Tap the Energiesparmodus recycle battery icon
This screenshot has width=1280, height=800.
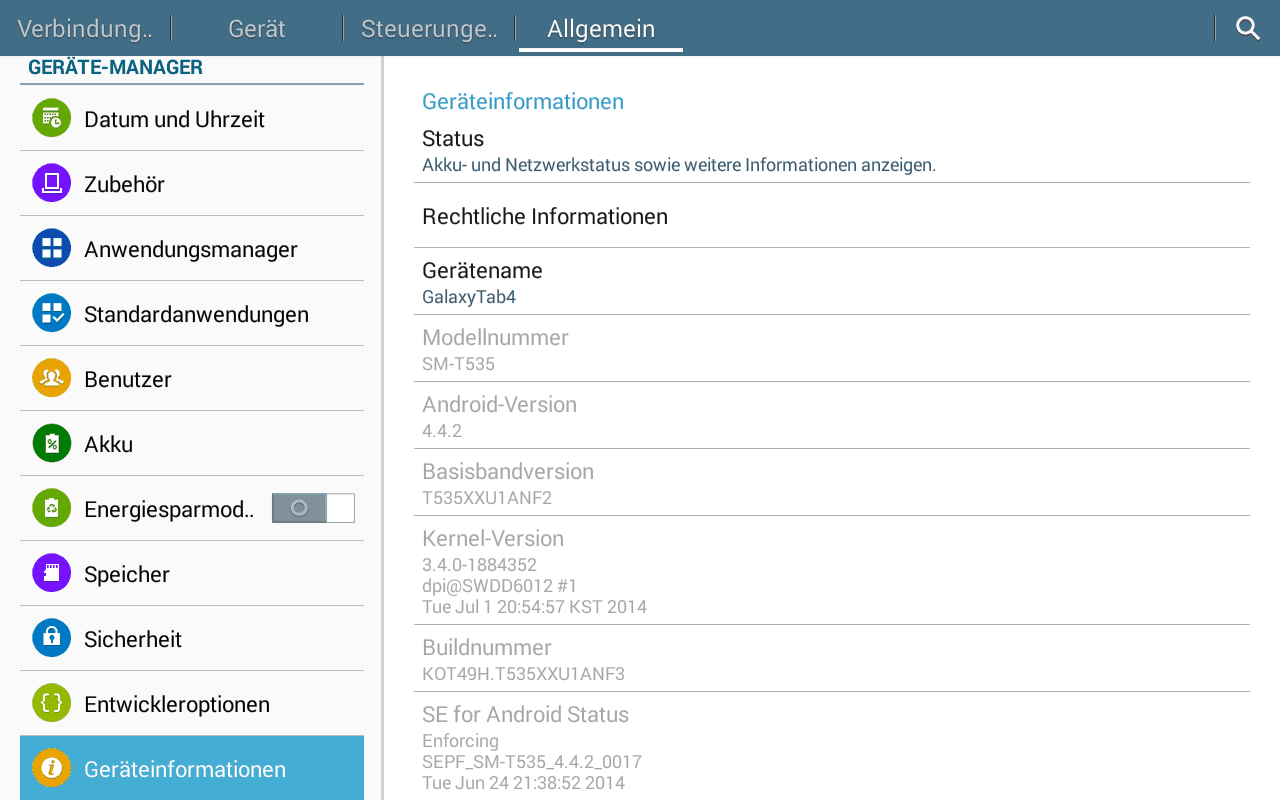51,508
